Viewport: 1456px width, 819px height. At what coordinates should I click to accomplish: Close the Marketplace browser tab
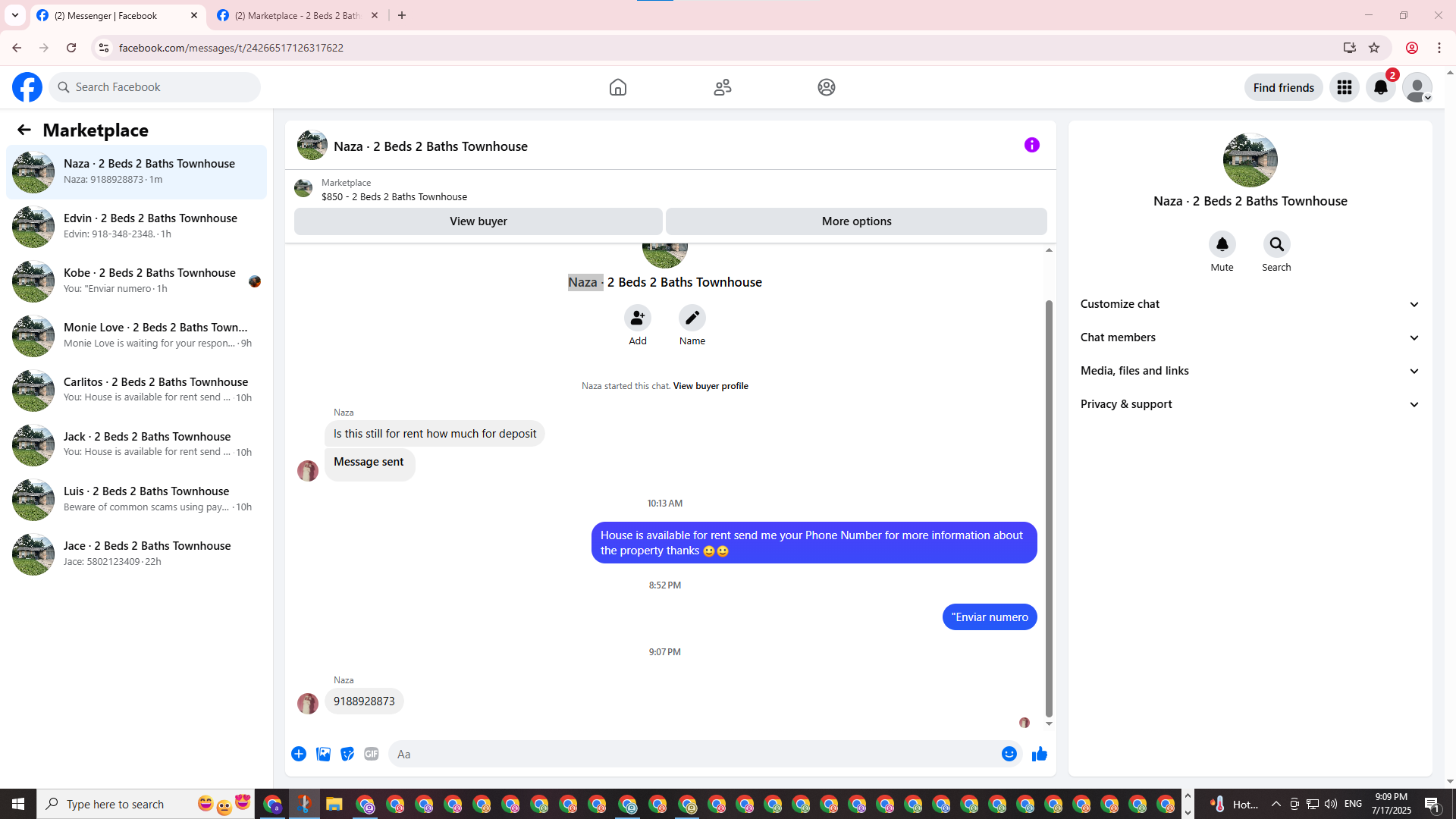(375, 15)
